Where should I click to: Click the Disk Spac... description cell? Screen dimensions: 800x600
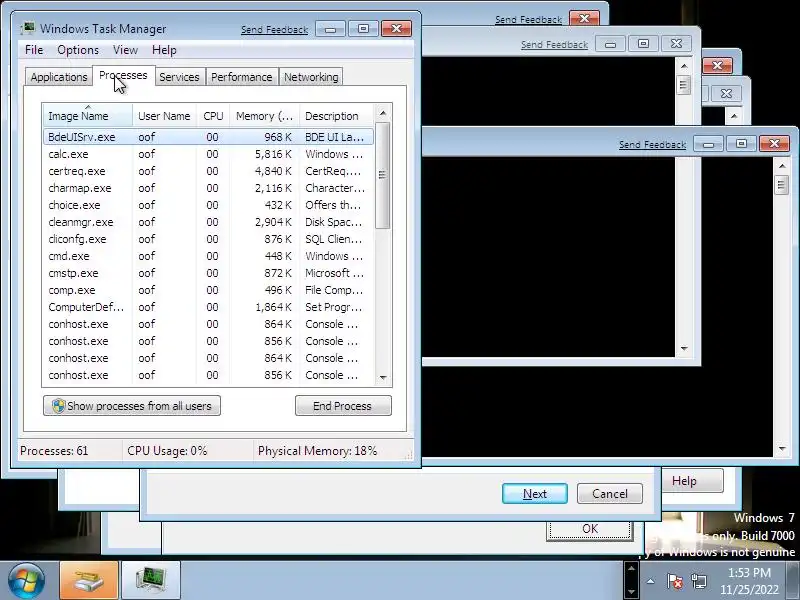334,222
